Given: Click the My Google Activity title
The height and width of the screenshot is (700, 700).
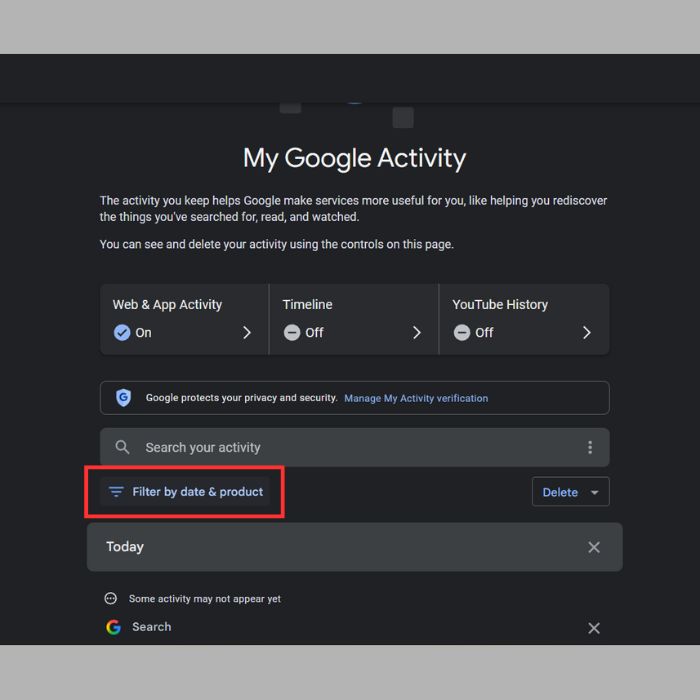Looking at the screenshot, I should 354,158.
